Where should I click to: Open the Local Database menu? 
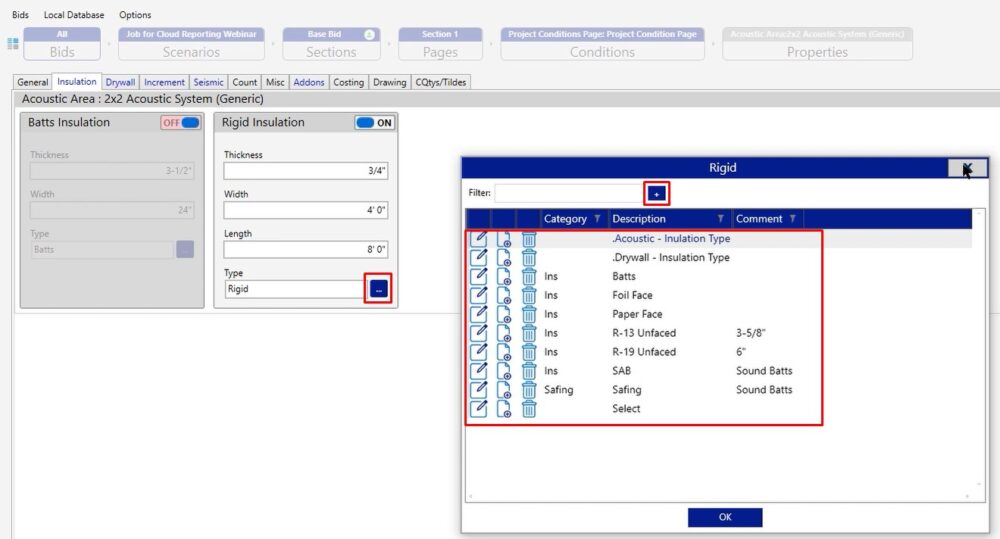click(74, 15)
